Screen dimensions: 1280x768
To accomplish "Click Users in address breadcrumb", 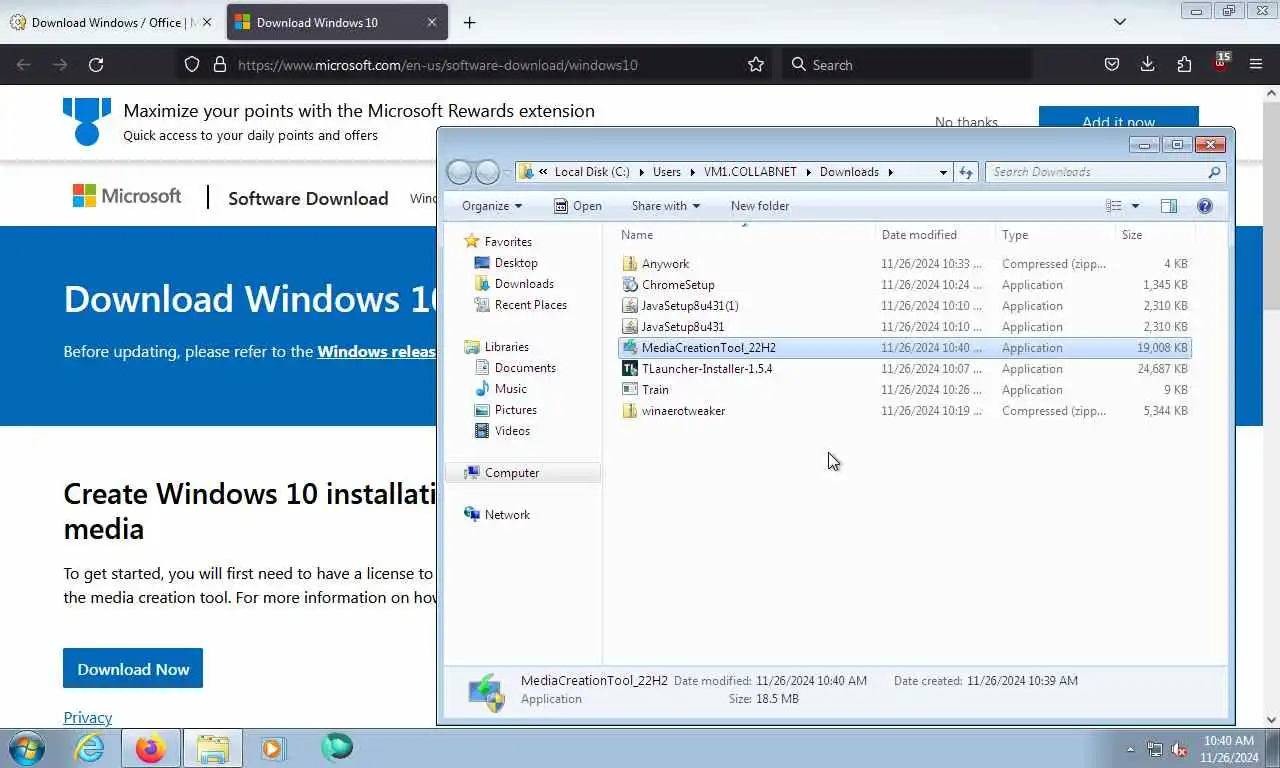I will (x=666, y=172).
